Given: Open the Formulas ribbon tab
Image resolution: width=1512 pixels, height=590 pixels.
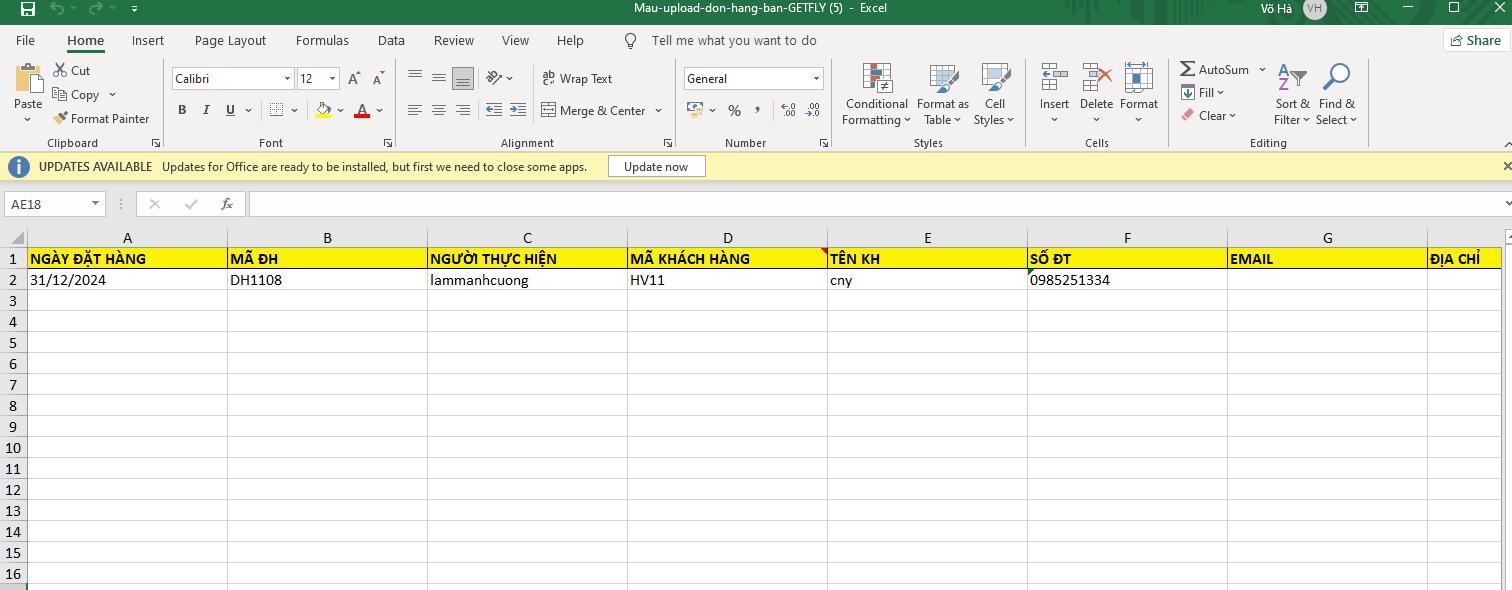Looking at the screenshot, I should coord(322,41).
